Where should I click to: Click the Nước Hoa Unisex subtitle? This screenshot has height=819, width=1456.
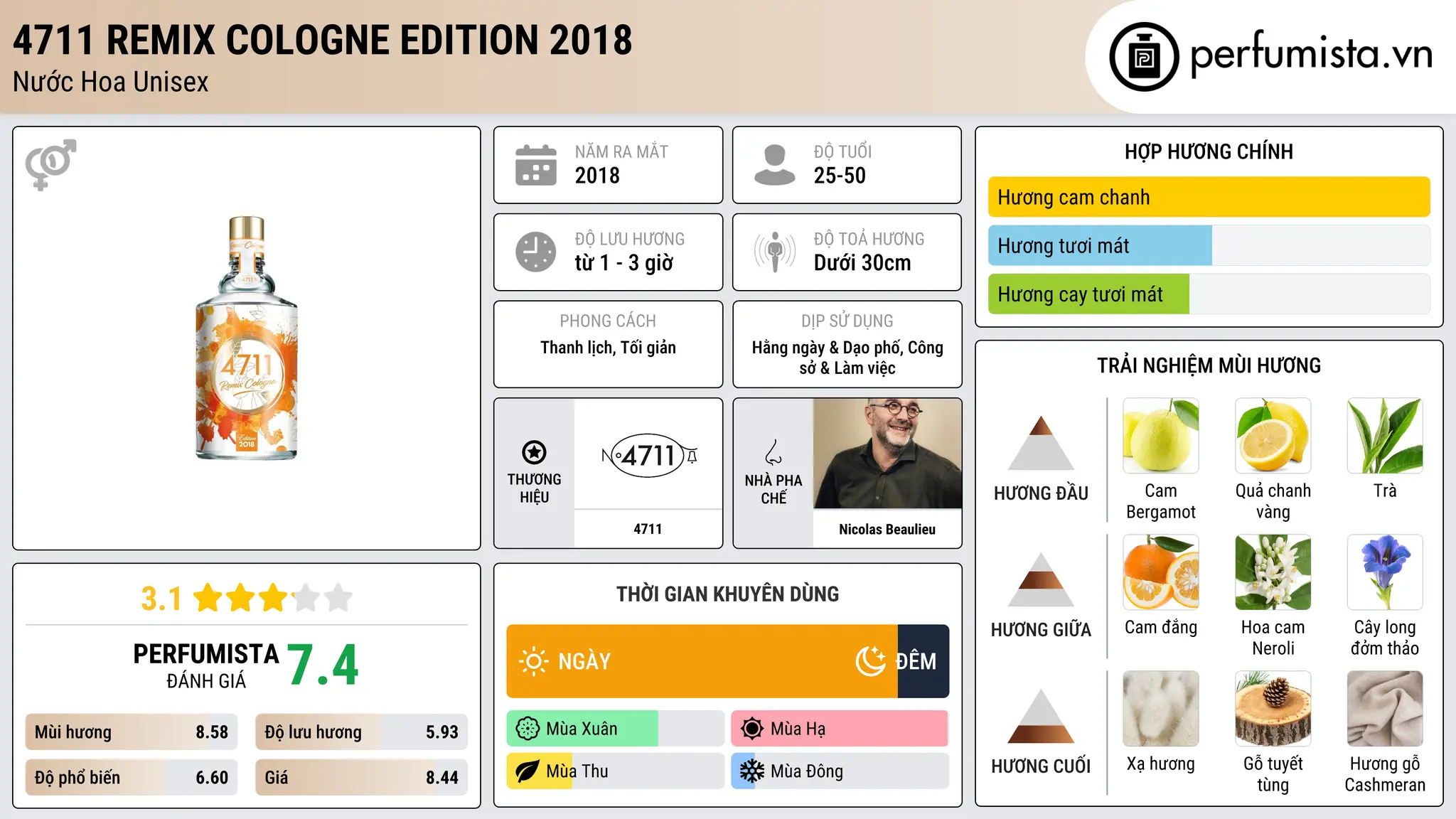click(111, 82)
